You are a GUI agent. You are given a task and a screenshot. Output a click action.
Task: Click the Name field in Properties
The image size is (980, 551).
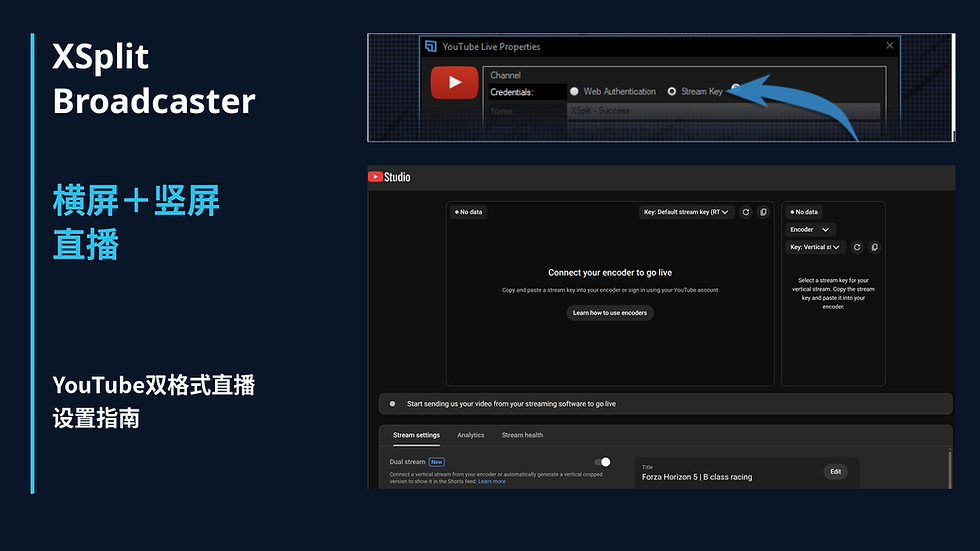pos(723,111)
